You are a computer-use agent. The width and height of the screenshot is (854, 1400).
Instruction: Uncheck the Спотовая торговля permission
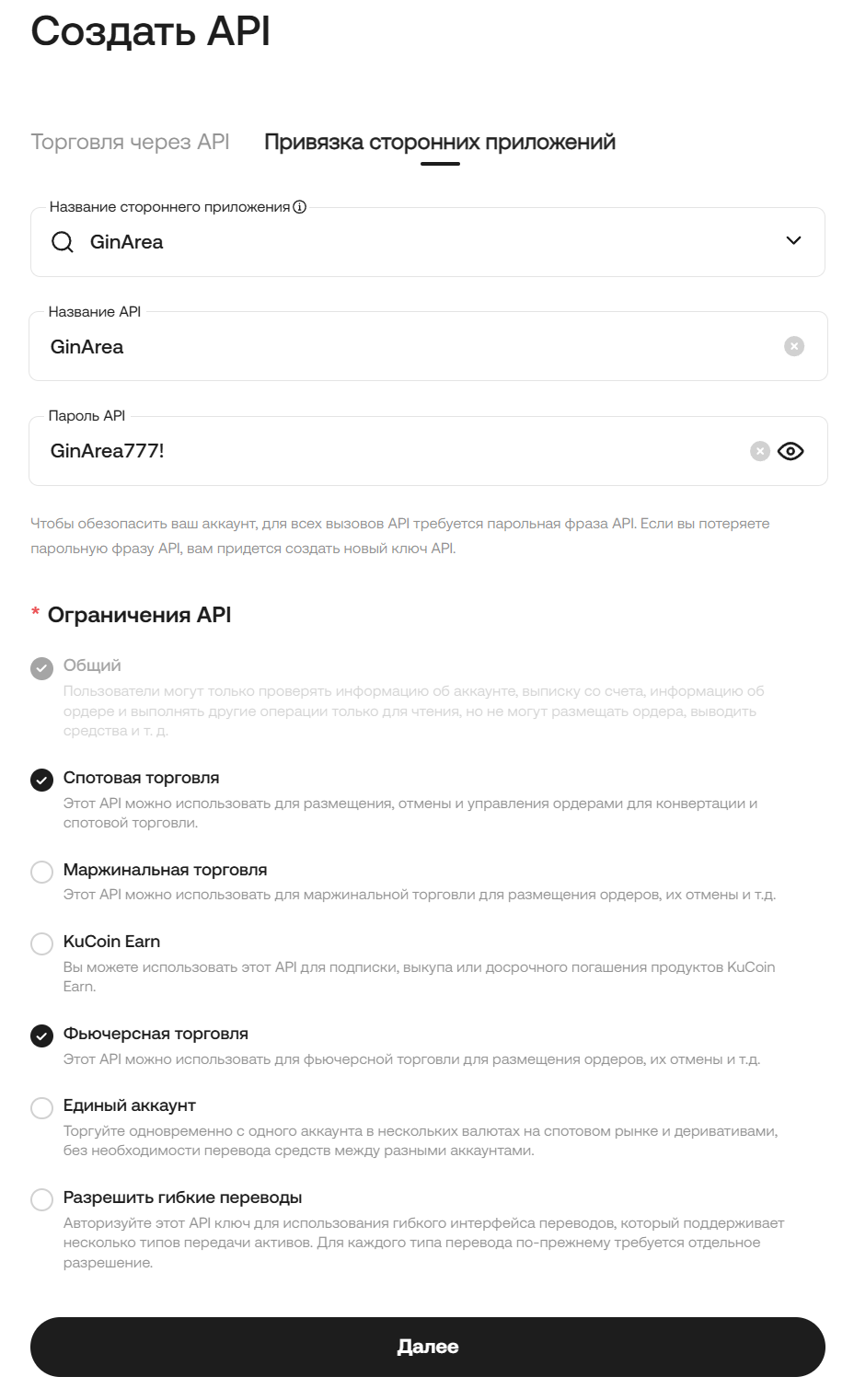(x=42, y=780)
